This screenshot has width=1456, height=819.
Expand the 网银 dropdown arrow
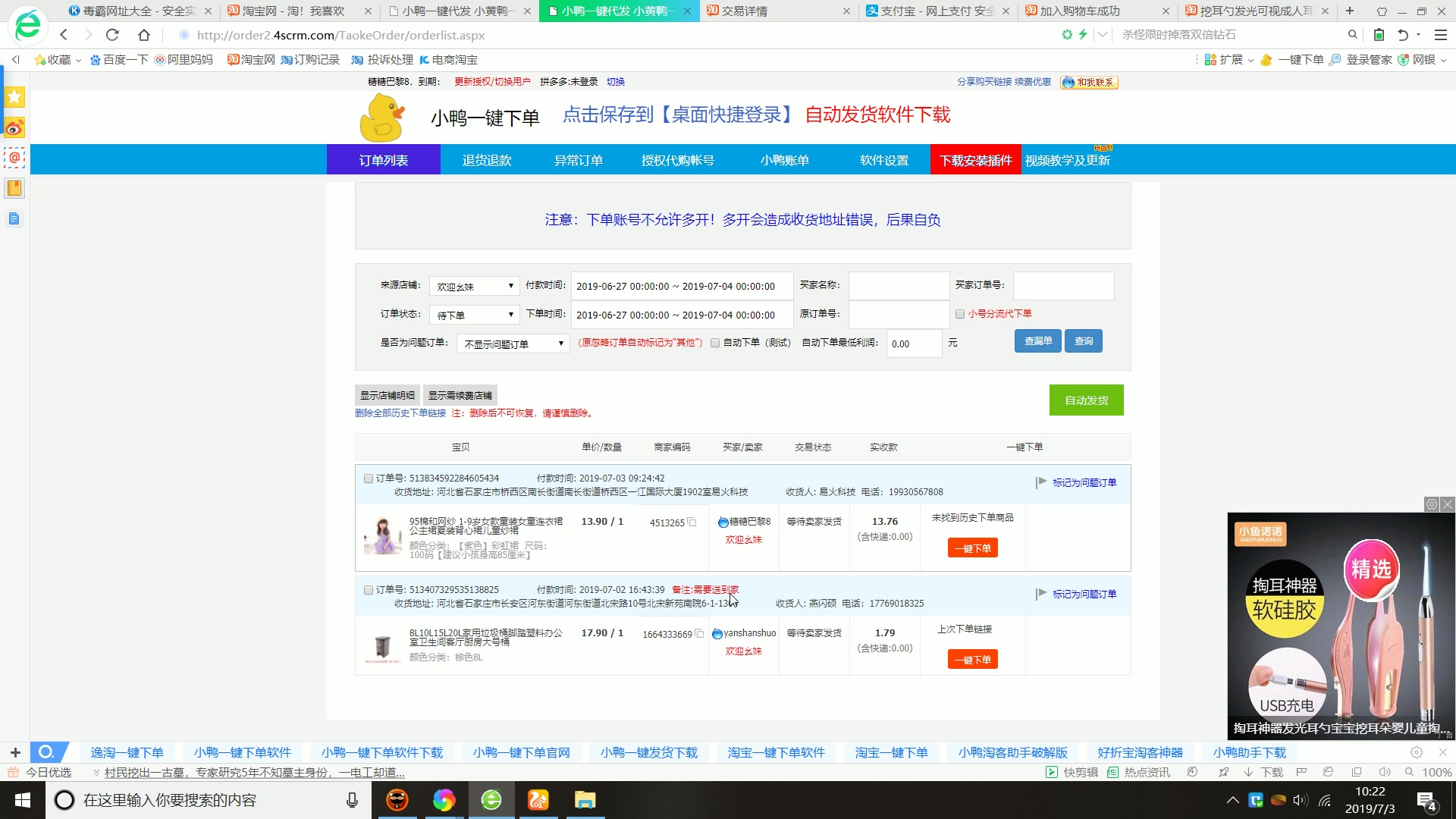1443,60
